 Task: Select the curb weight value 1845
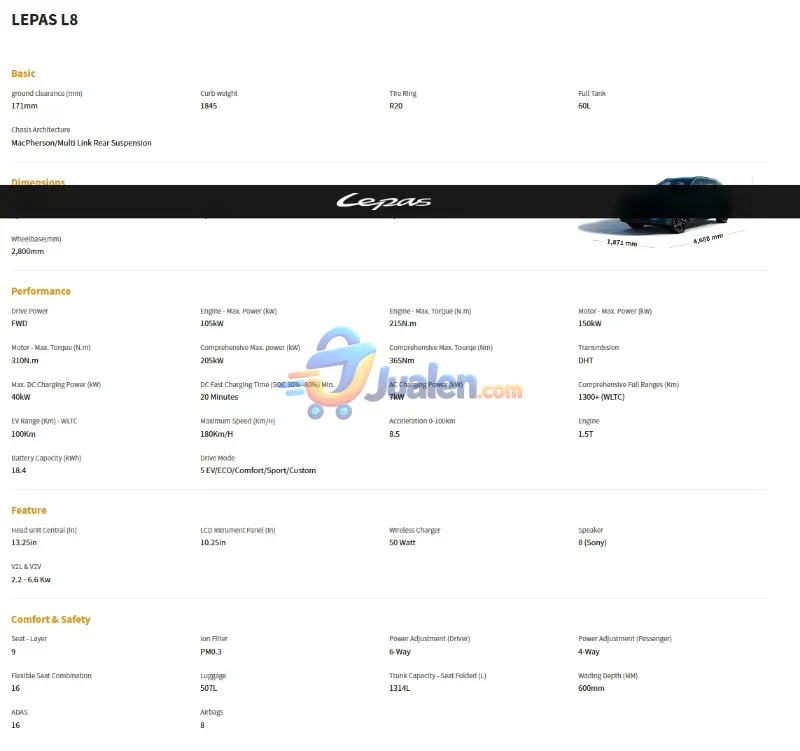point(209,106)
